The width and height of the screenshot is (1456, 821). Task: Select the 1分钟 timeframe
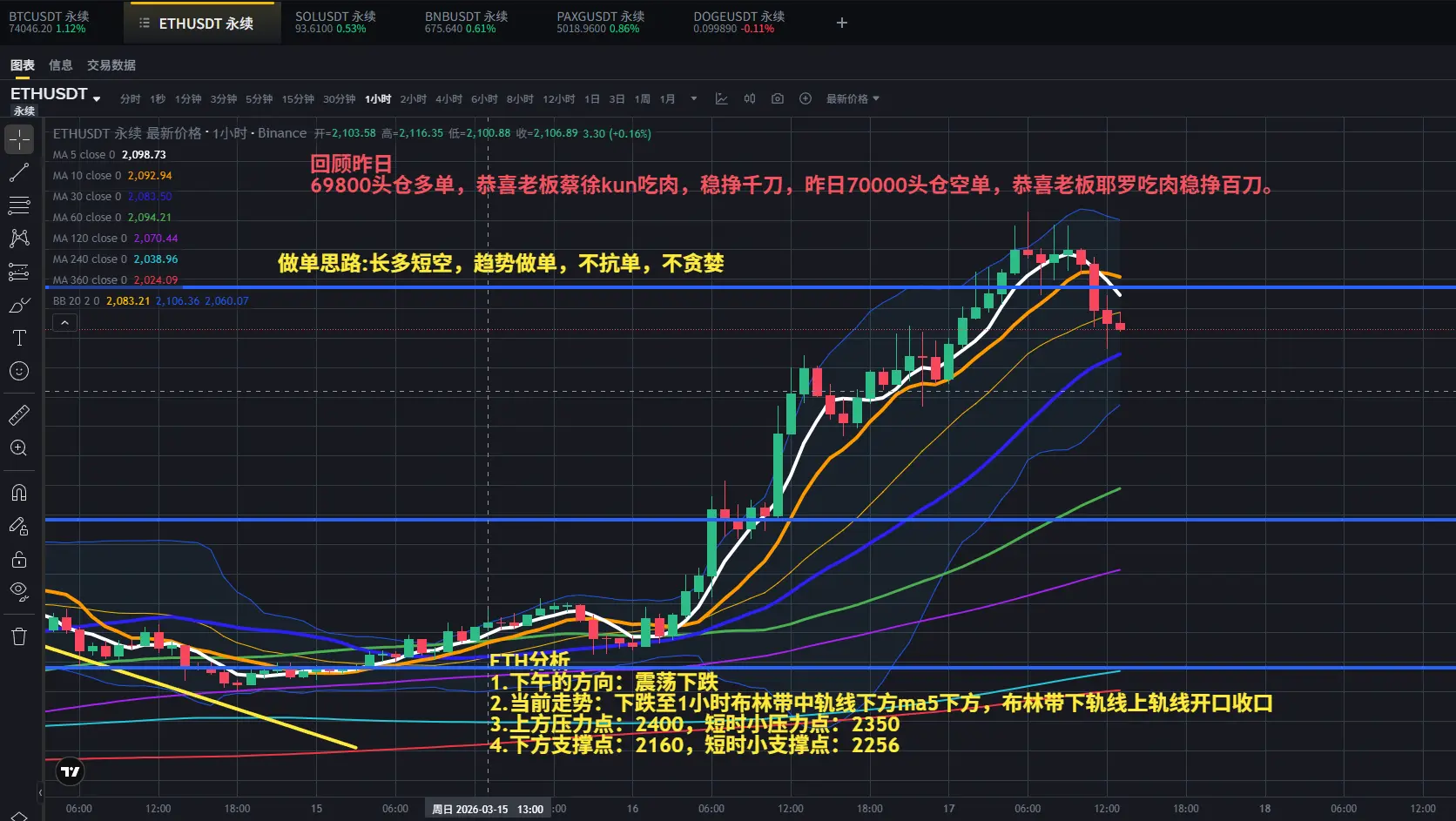pos(188,98)
